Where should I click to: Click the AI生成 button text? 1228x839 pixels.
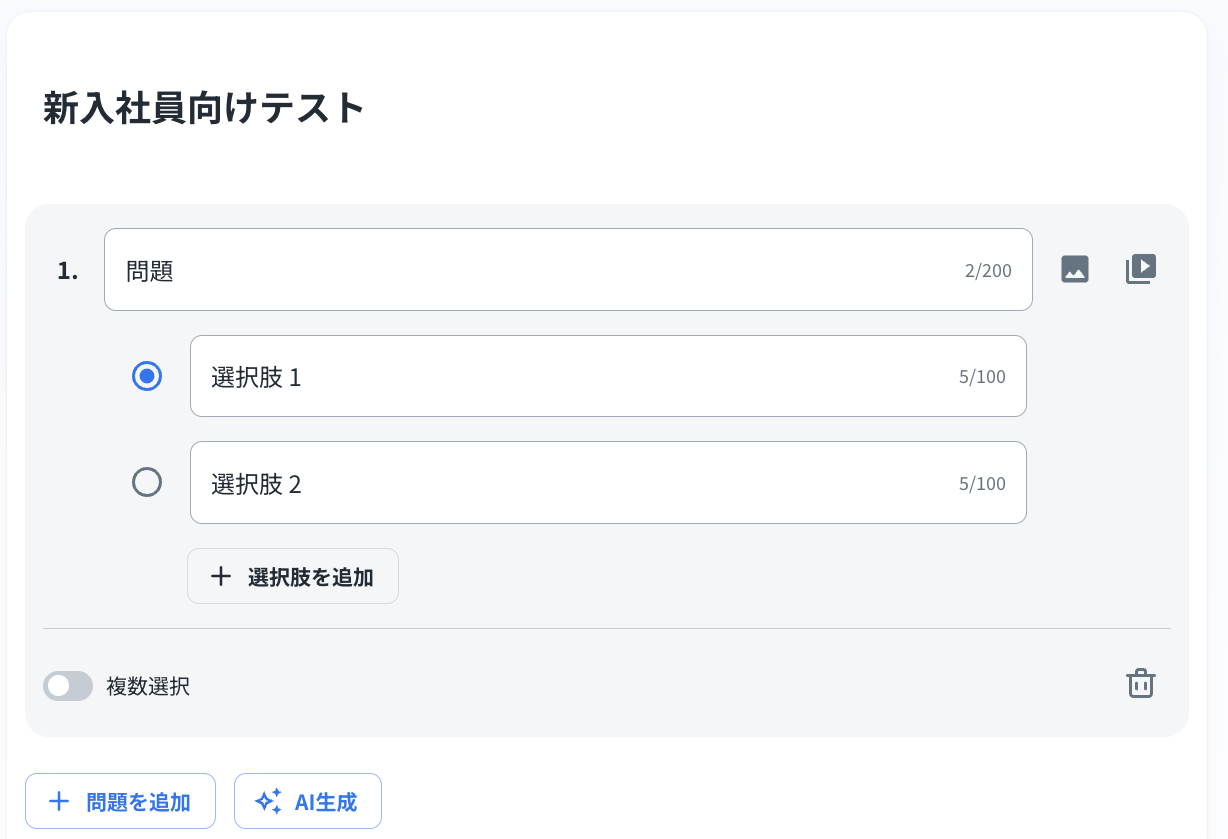tap(326, 802)
